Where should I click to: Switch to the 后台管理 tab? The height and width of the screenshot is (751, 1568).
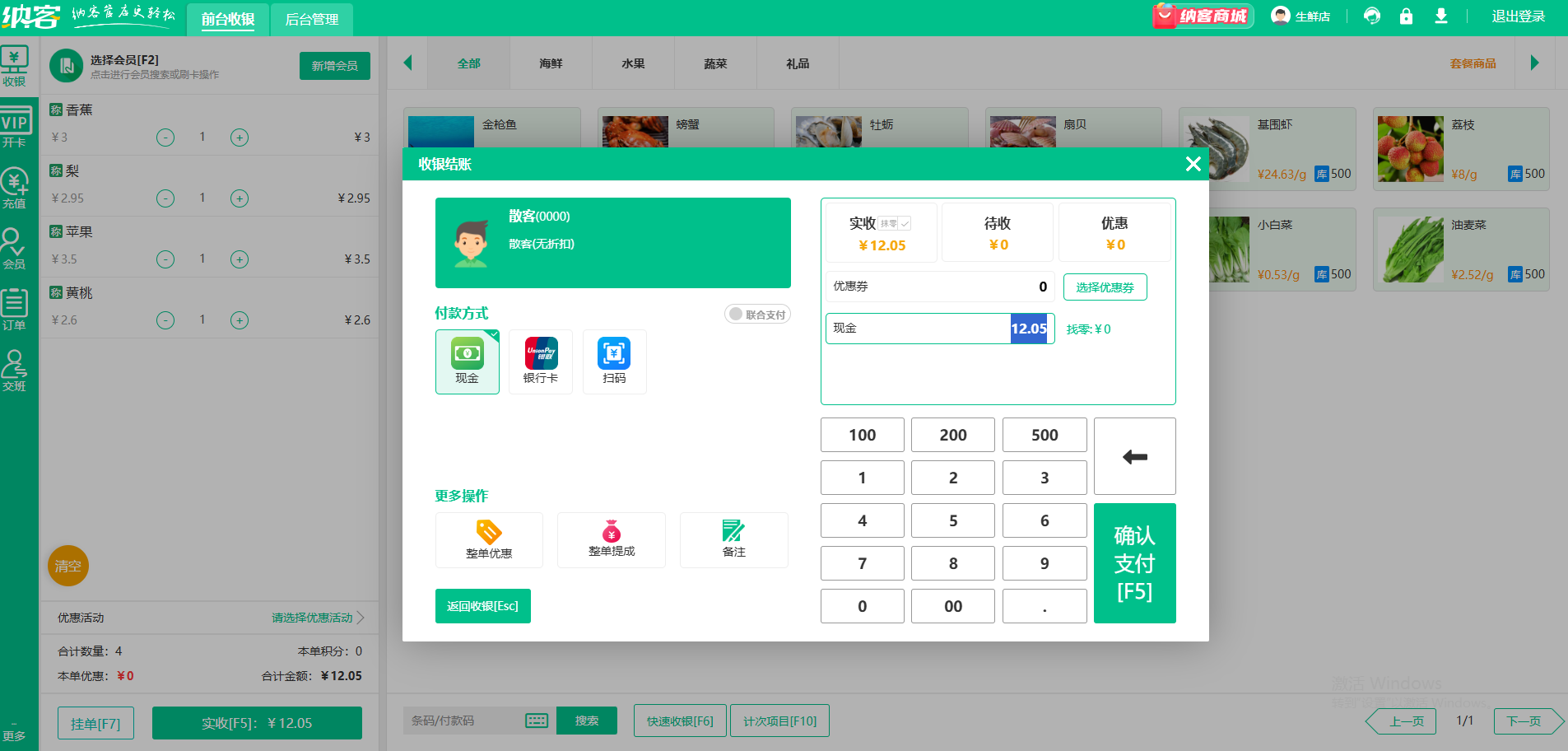(311, 18)
